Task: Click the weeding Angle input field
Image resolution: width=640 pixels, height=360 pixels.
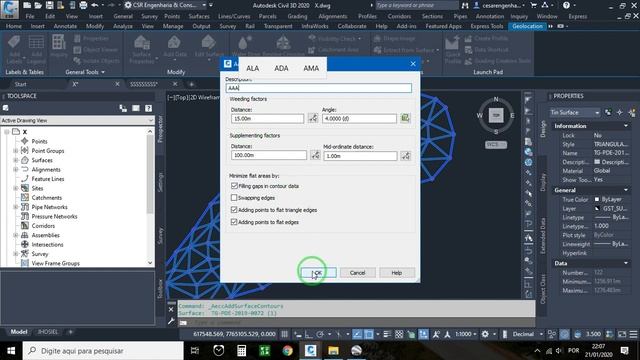Action: point(359,119)
